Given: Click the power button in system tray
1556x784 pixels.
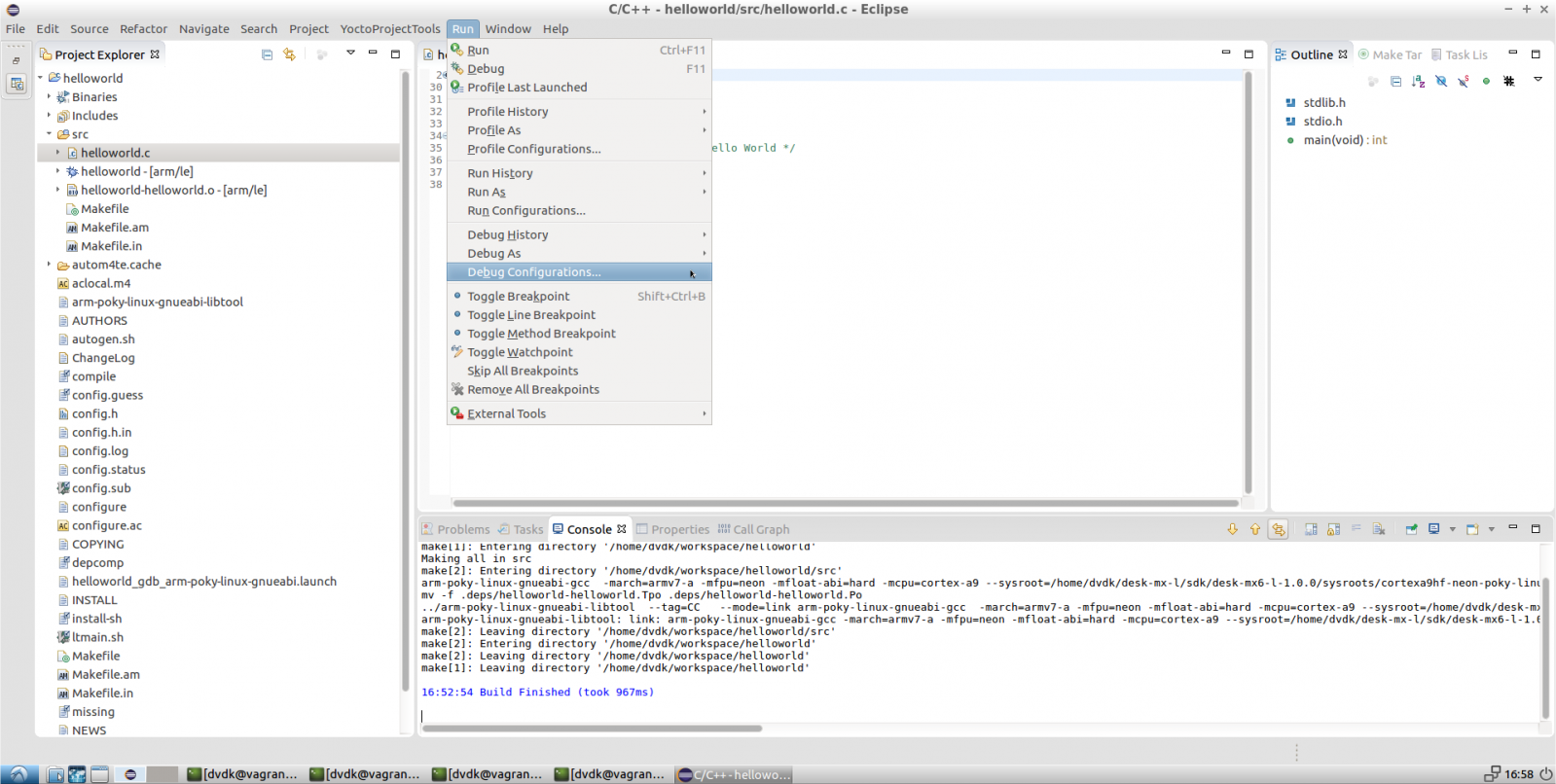Looking at the screenshot, I should (1544, 774).
